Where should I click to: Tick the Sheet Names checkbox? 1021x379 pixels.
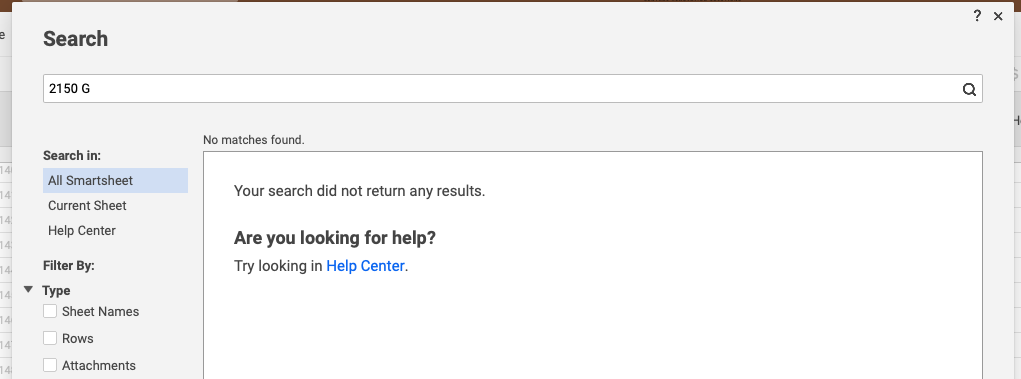click(x=50, y=311)
